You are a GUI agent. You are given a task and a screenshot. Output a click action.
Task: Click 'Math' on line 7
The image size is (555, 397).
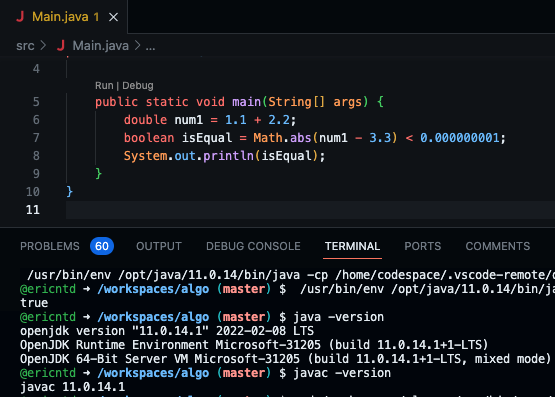(x=268, y=138)
